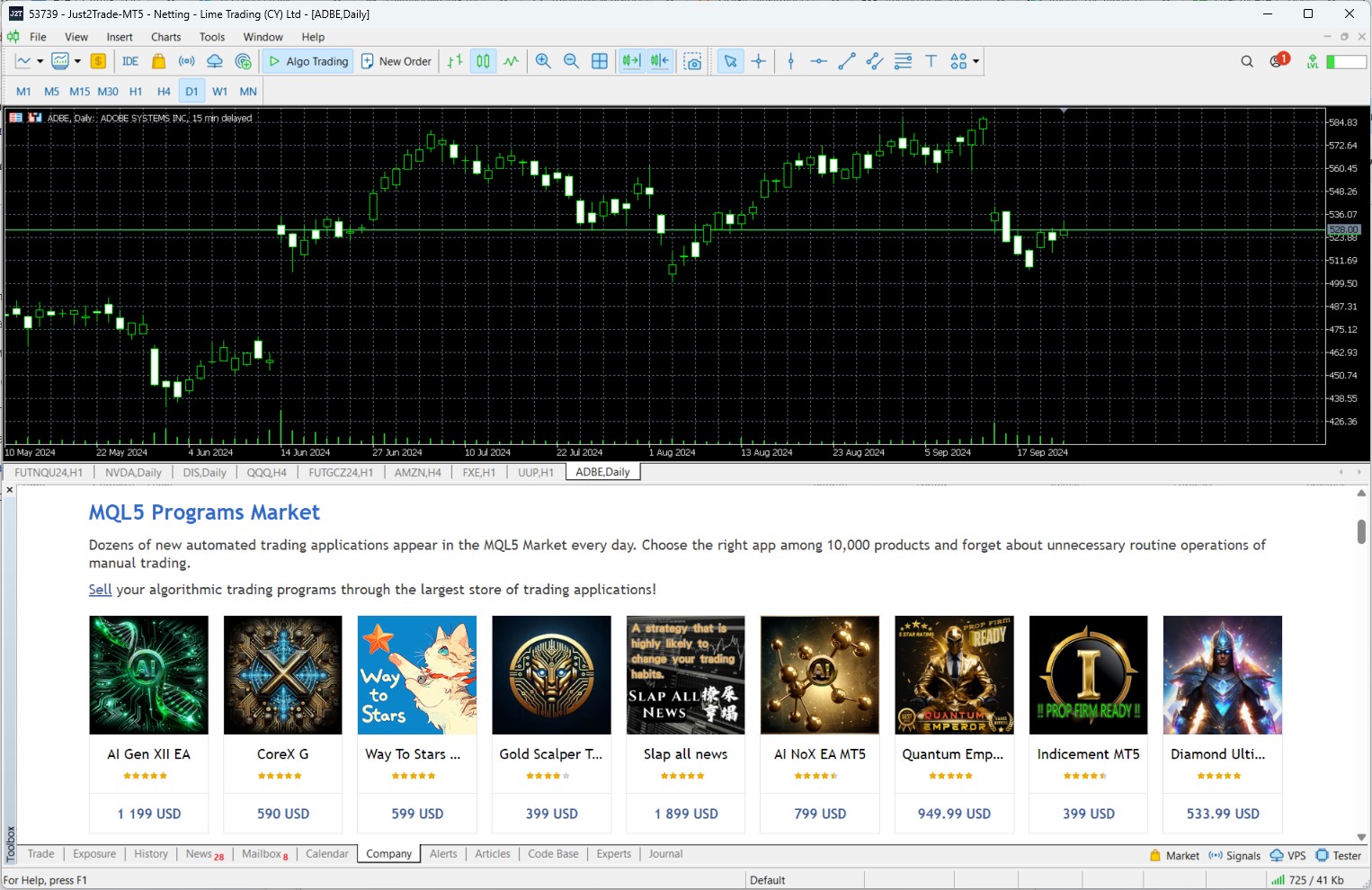The height and width of the screenshot is (890, 1372).
Task: Activate the trendline drawing tool
Action: pyautogui.click(x=846, y=61)
